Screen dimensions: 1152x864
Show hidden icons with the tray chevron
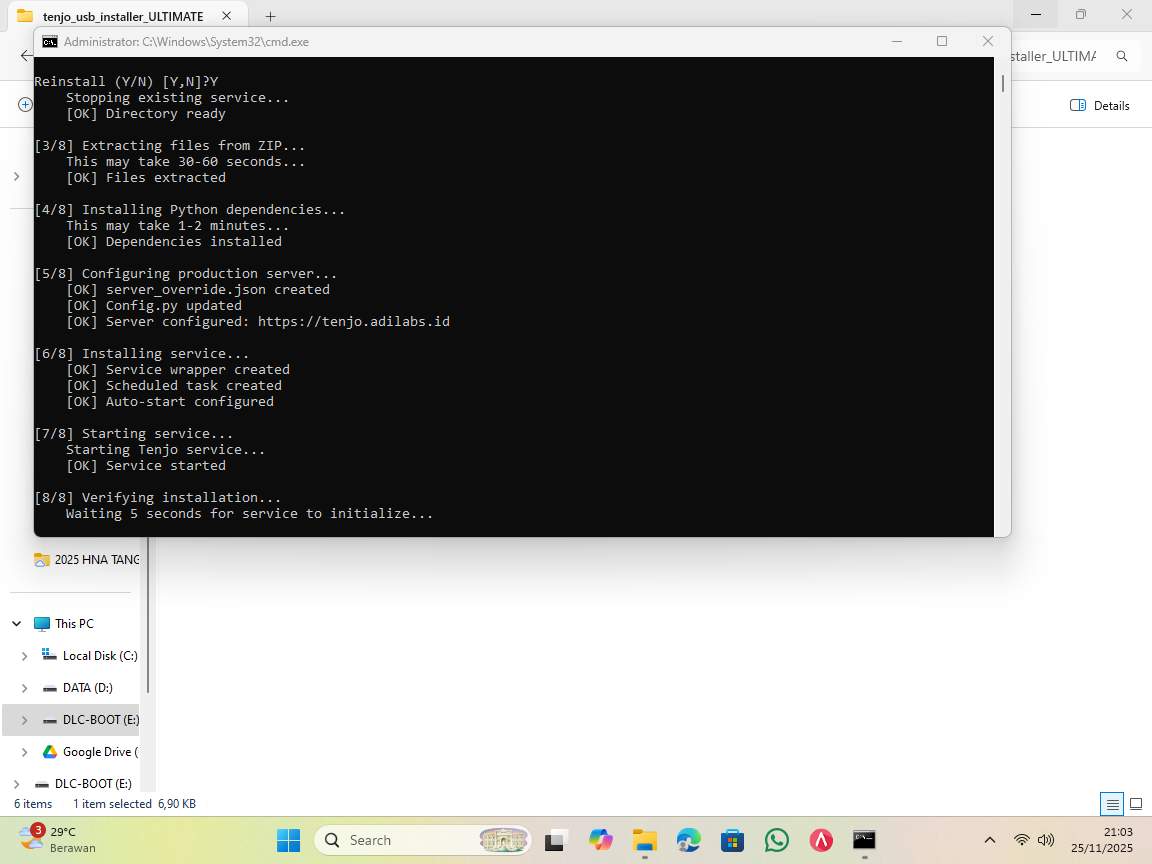[989, 840]
